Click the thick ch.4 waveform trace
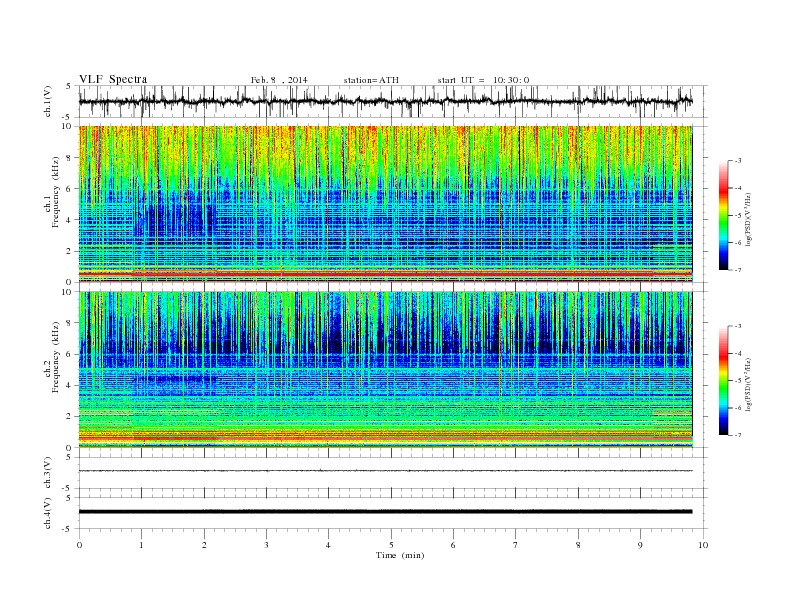 click(x=385, y=512)
